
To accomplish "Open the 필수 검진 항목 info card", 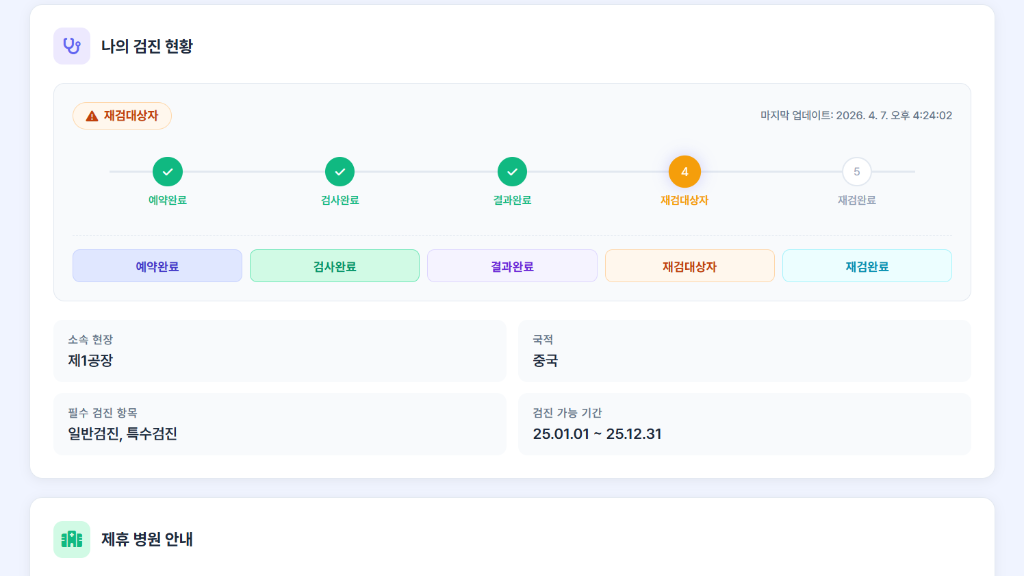I will [x=280, y=424].
